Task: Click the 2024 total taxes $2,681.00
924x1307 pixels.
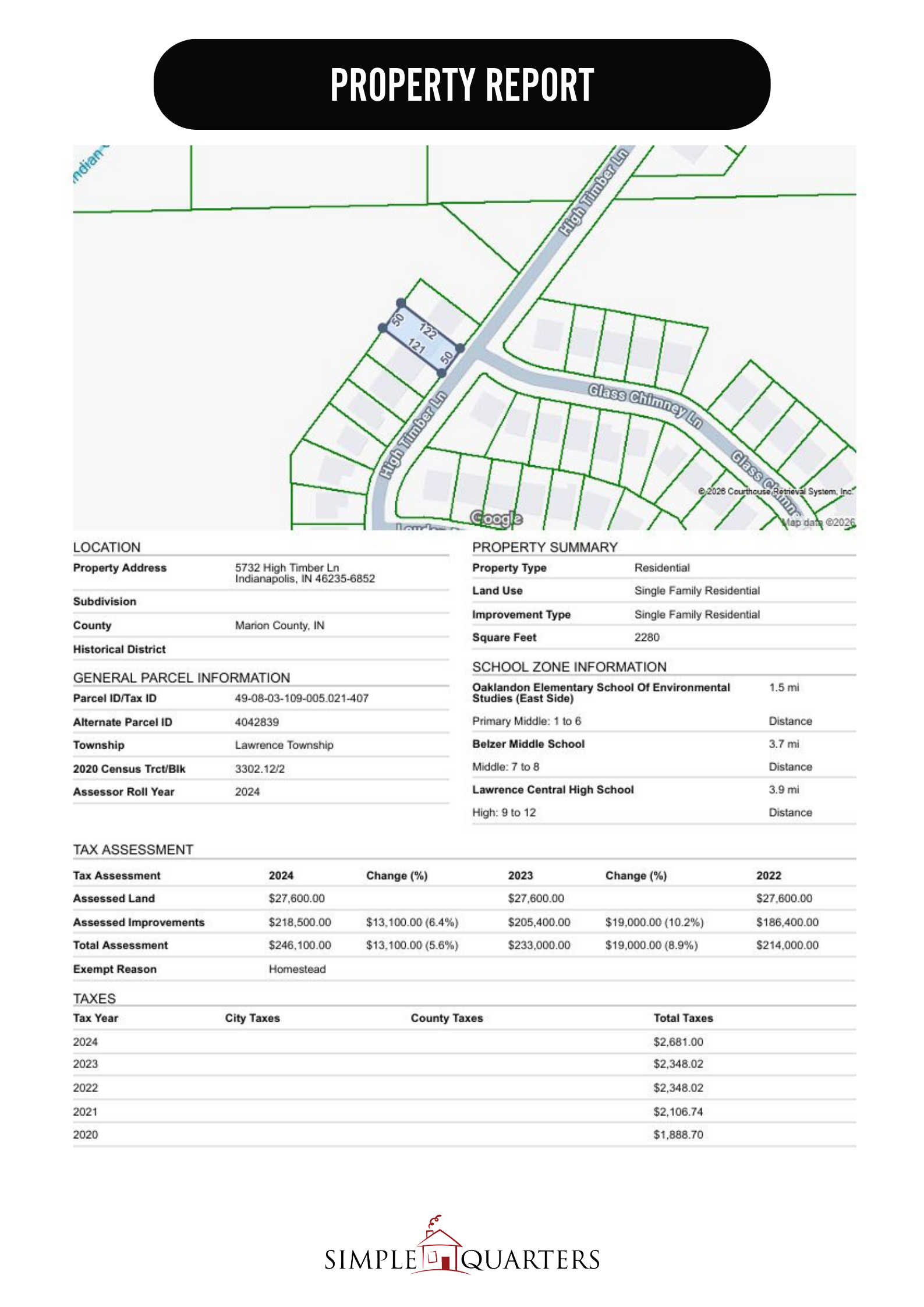Action: (678, 1042)
